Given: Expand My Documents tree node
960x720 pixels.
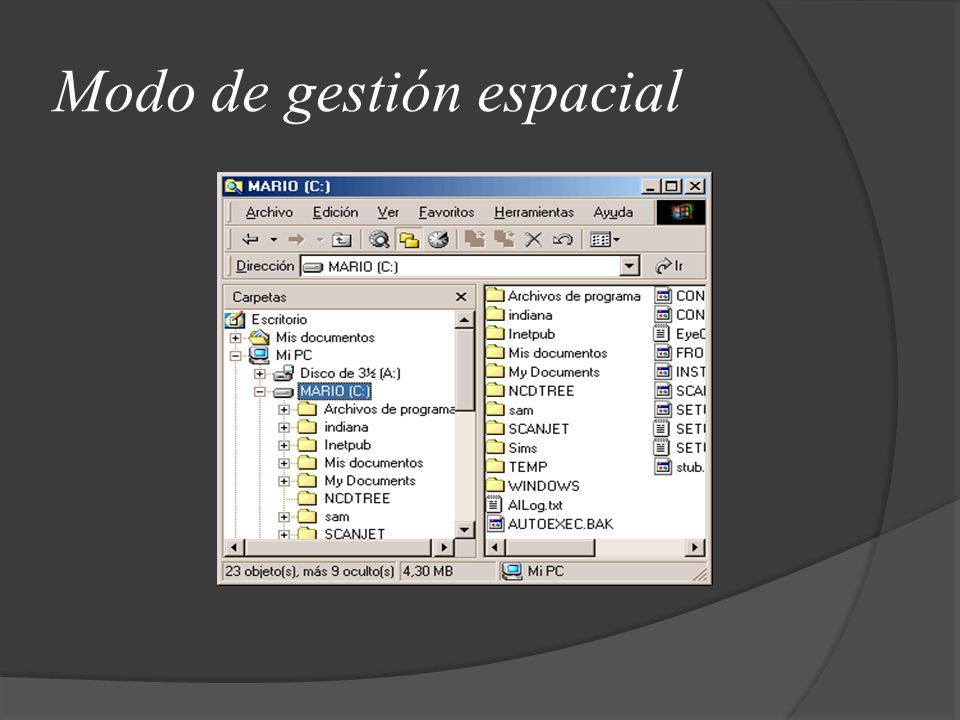Looking at the screenshot, I should click(x=284, y=481).
